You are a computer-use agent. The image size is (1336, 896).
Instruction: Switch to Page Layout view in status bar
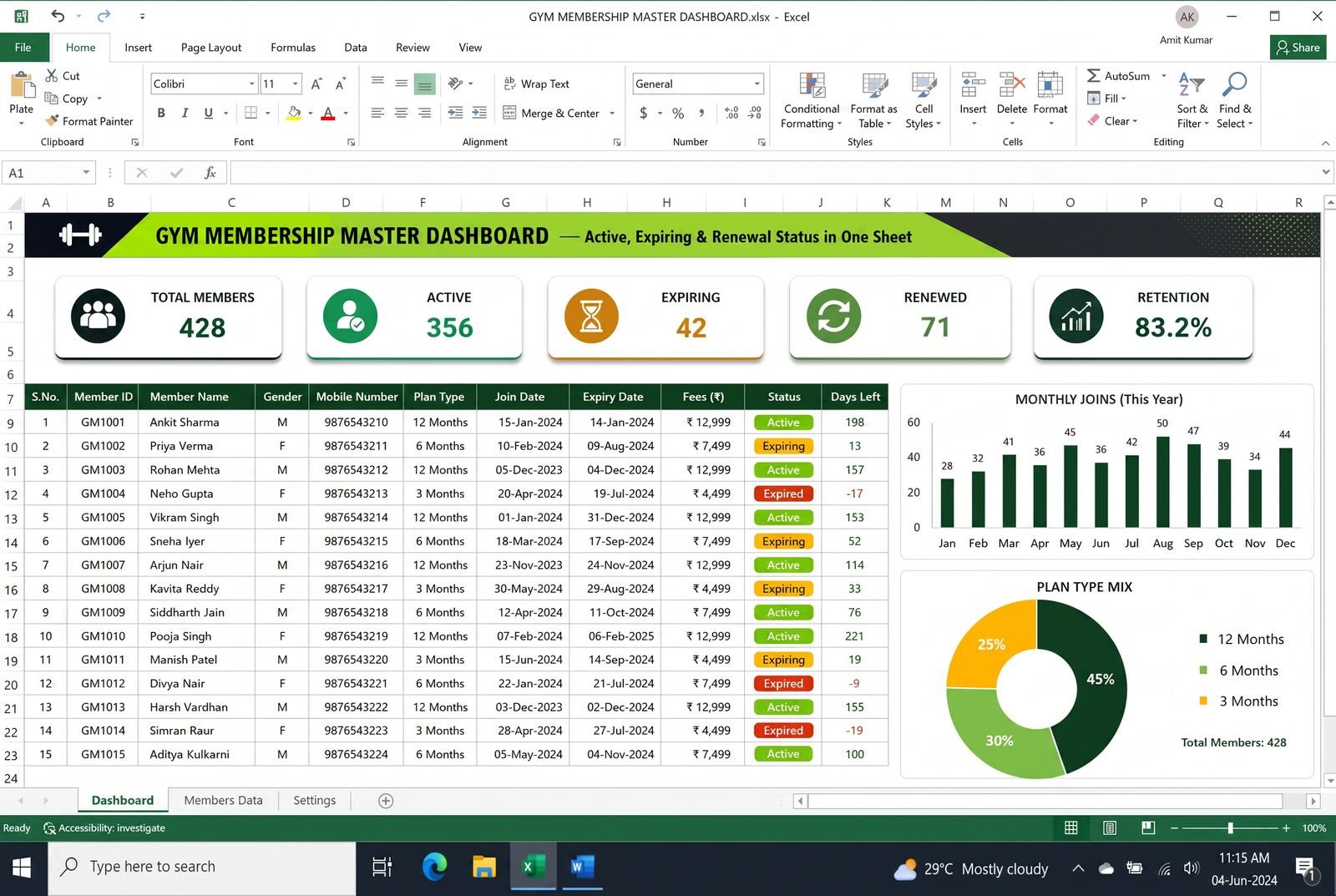[1110, 828]
